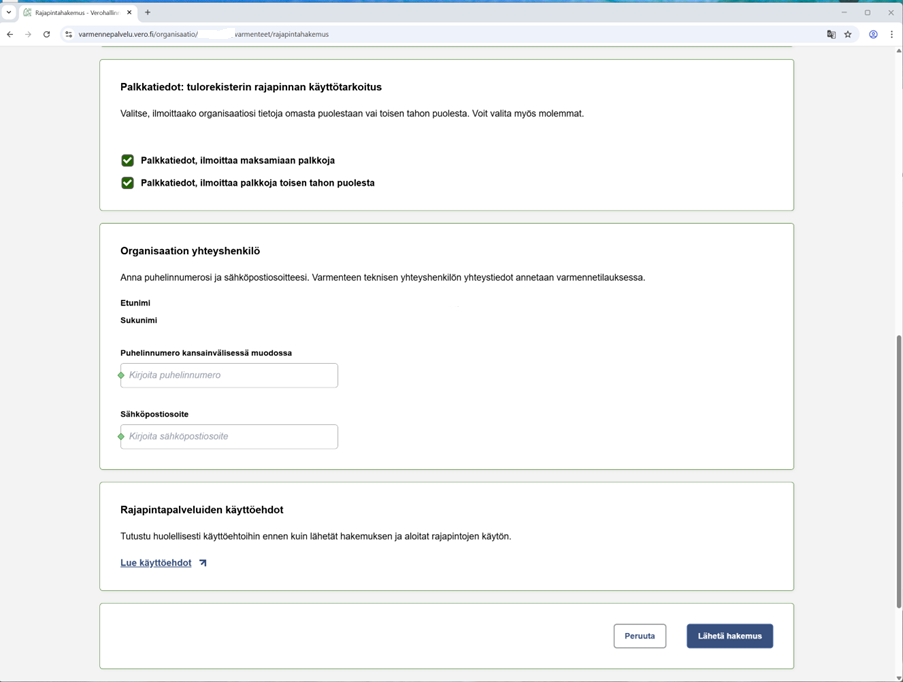
Task: Click the site information icon in address bar
Action: pyautogui.click(x=68, y=34)
